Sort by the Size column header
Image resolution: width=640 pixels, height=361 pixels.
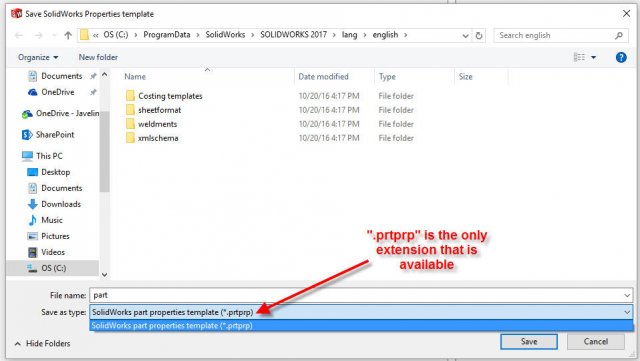[465, 77]
